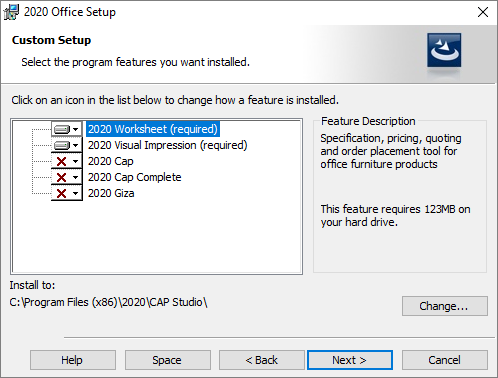This screenshot has height=378, width=498.
Task: Expand the install options arrow for 2020 Cap
Action: click(76, 161)
